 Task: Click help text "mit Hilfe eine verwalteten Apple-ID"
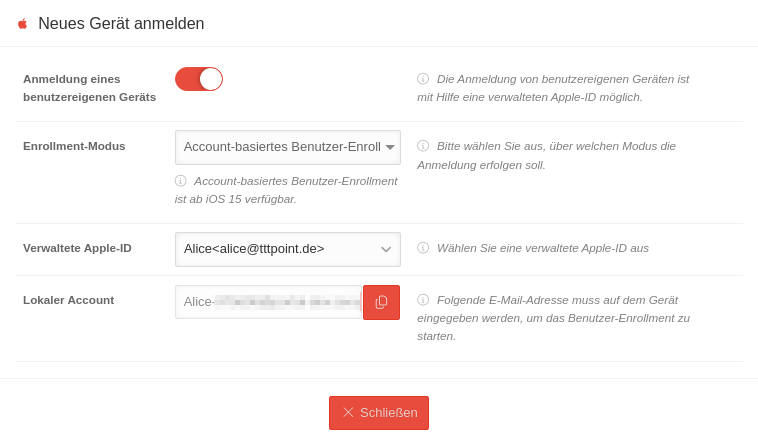click(530, 97)
